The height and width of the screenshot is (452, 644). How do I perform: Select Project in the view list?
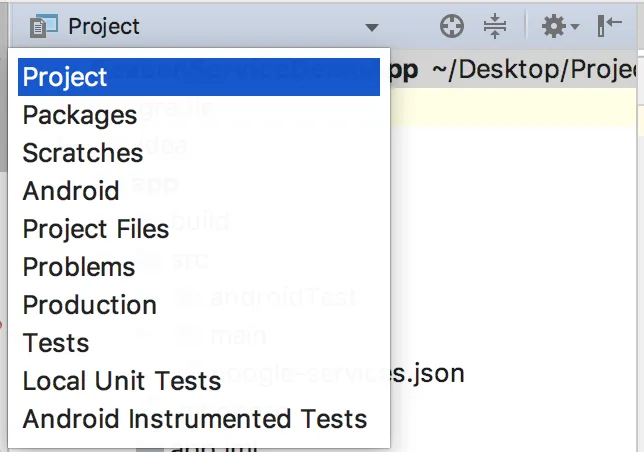click(66, 77)
